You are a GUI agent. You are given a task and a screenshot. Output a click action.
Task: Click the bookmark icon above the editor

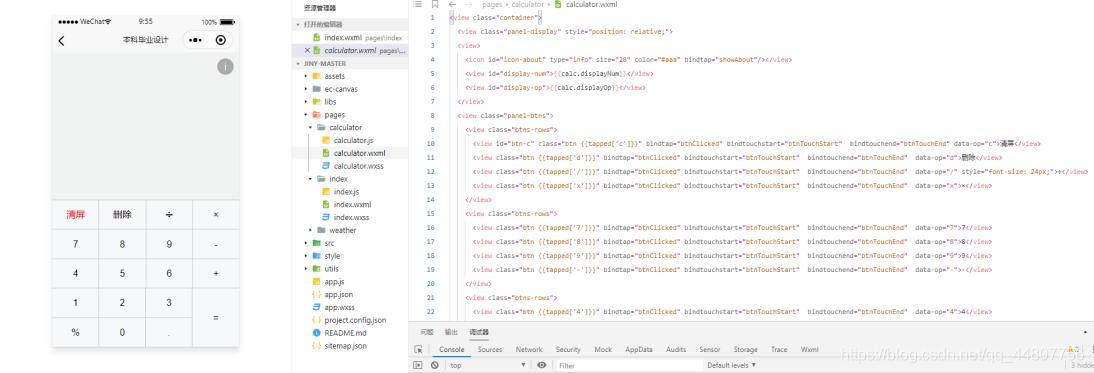(x=435, y=4)
